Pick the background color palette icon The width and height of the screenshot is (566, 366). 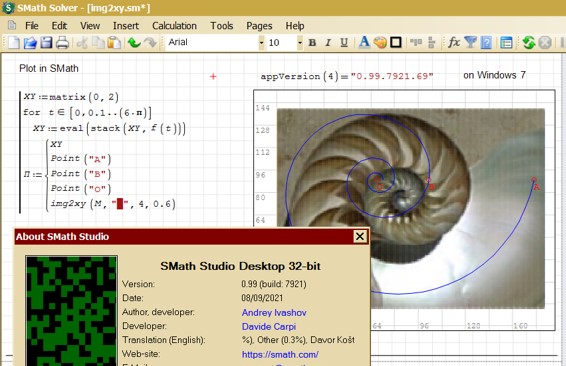coord(380,43)
